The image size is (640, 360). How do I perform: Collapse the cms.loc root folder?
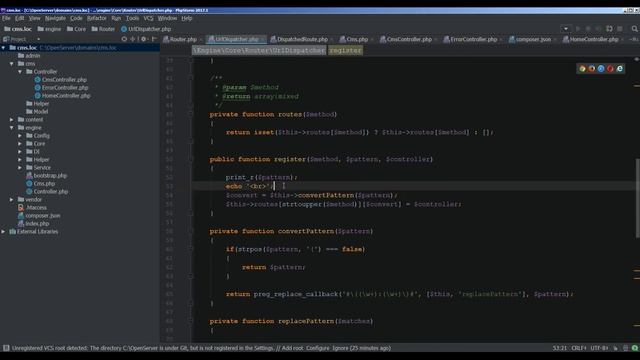(x=4, y=48)
